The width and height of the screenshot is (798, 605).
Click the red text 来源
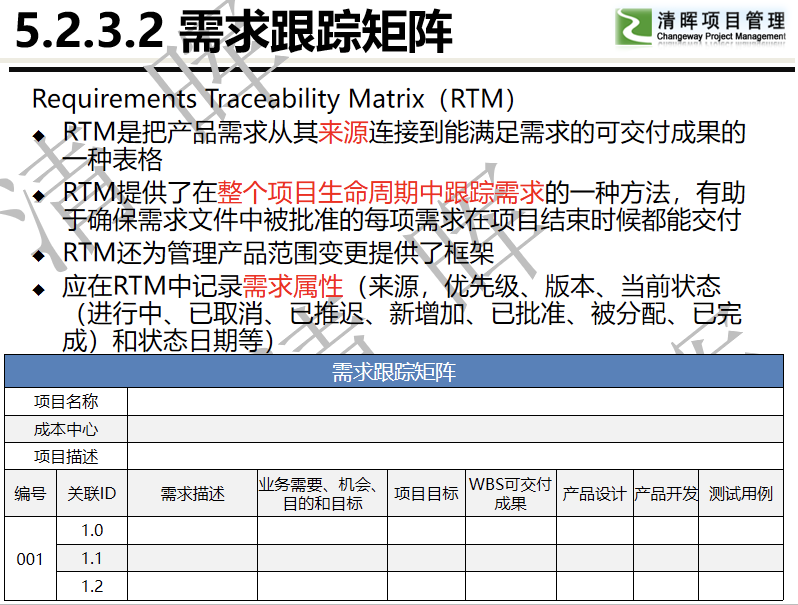pyautogui.click(x=343, y=132)
